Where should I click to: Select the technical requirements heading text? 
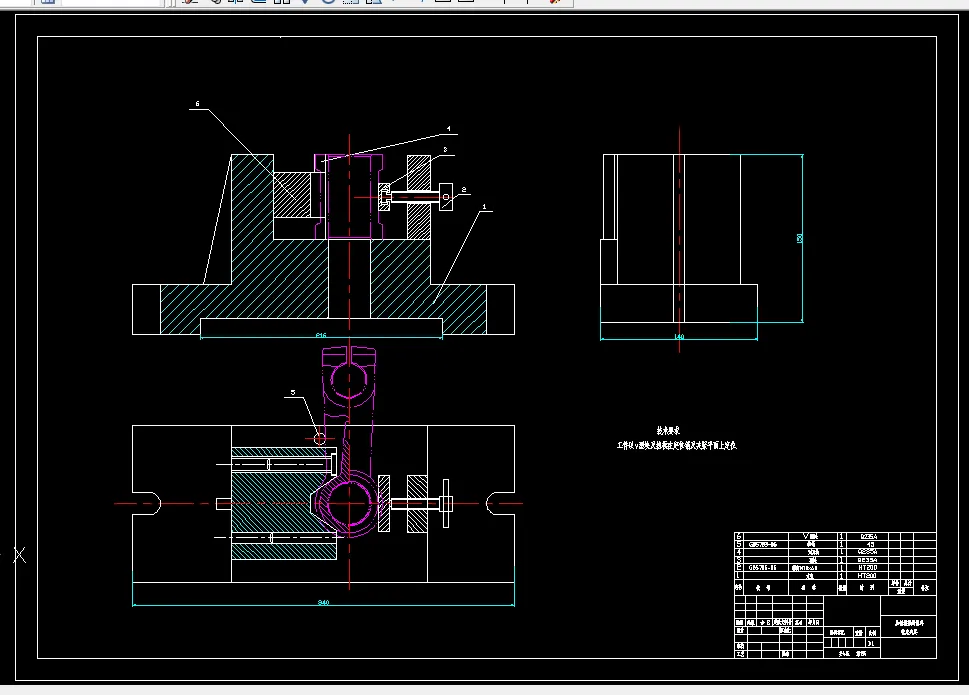pyautogui.click(x=668, y=431)
